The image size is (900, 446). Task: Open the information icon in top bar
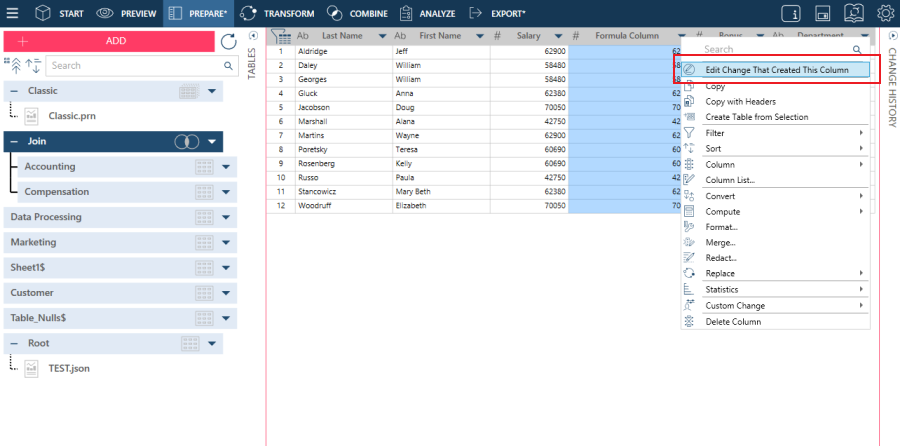(x=790, y=14)
